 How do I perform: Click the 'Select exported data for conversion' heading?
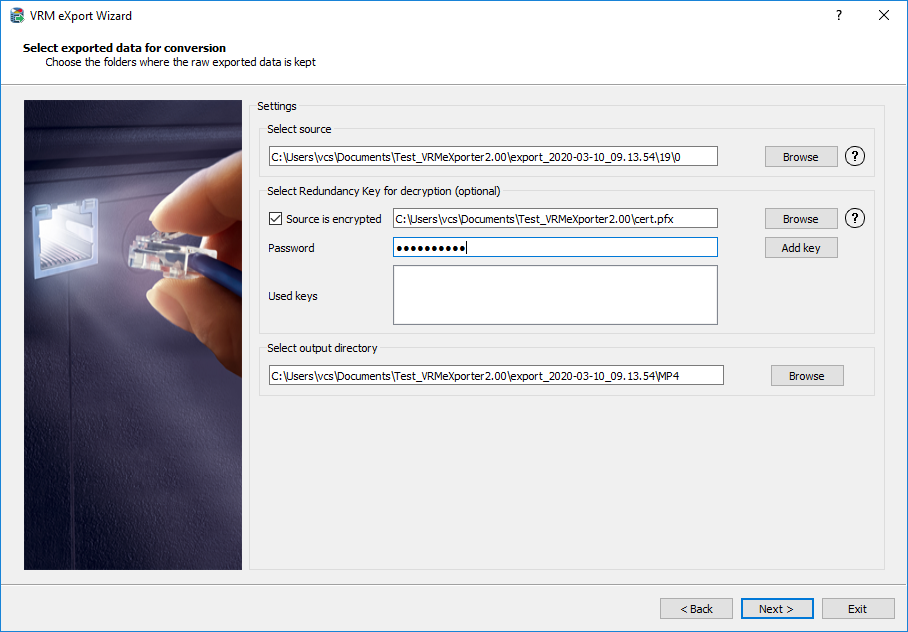tap(124, 48)
